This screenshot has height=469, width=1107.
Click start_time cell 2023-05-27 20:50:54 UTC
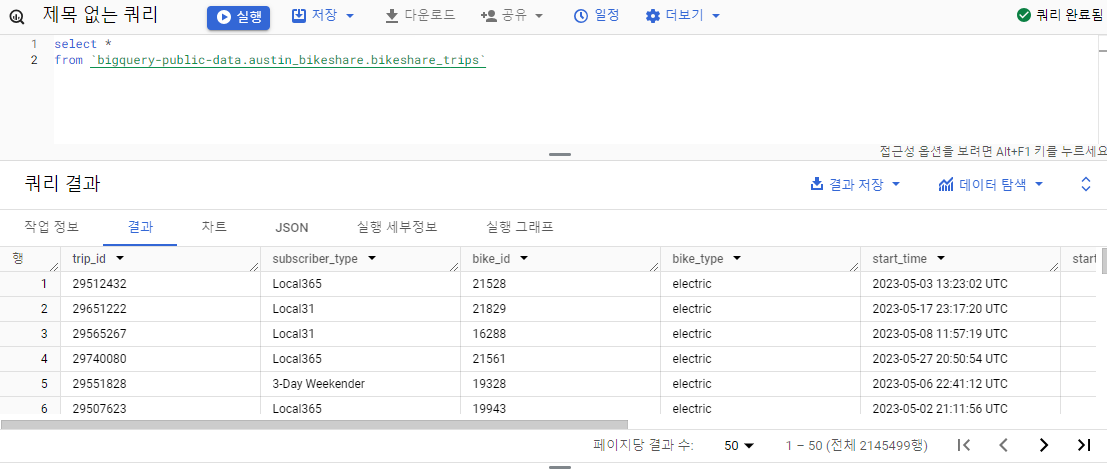[x=940, y=359]
